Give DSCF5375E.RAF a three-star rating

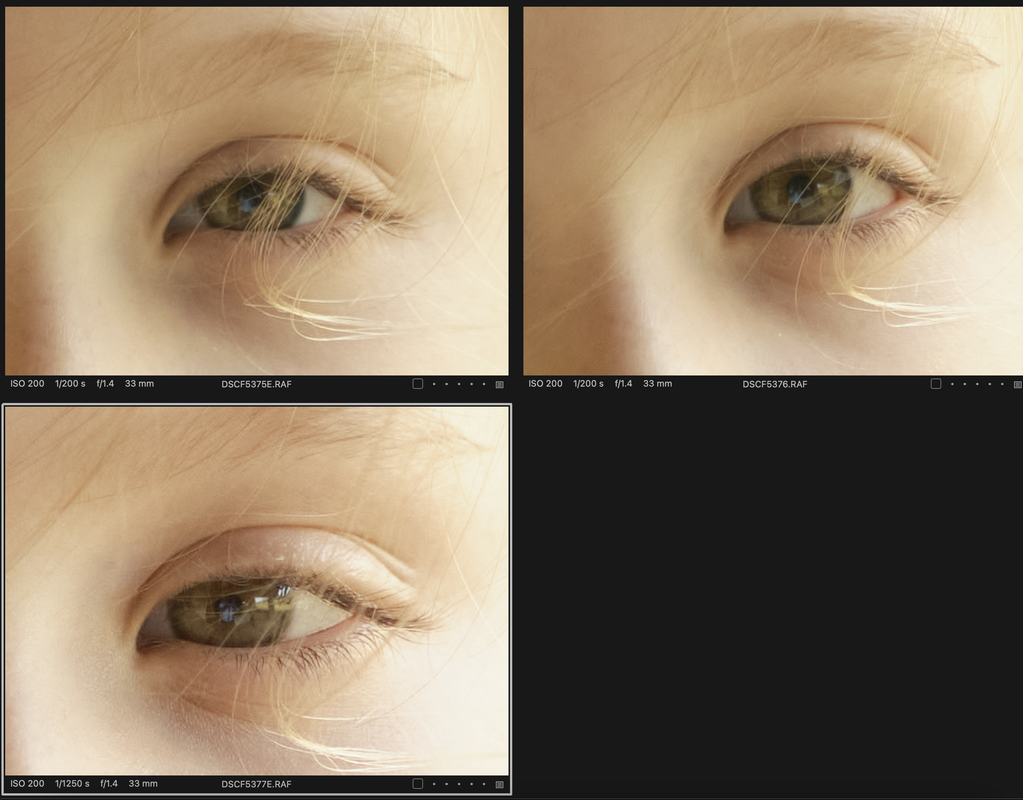tap(459, 384)
